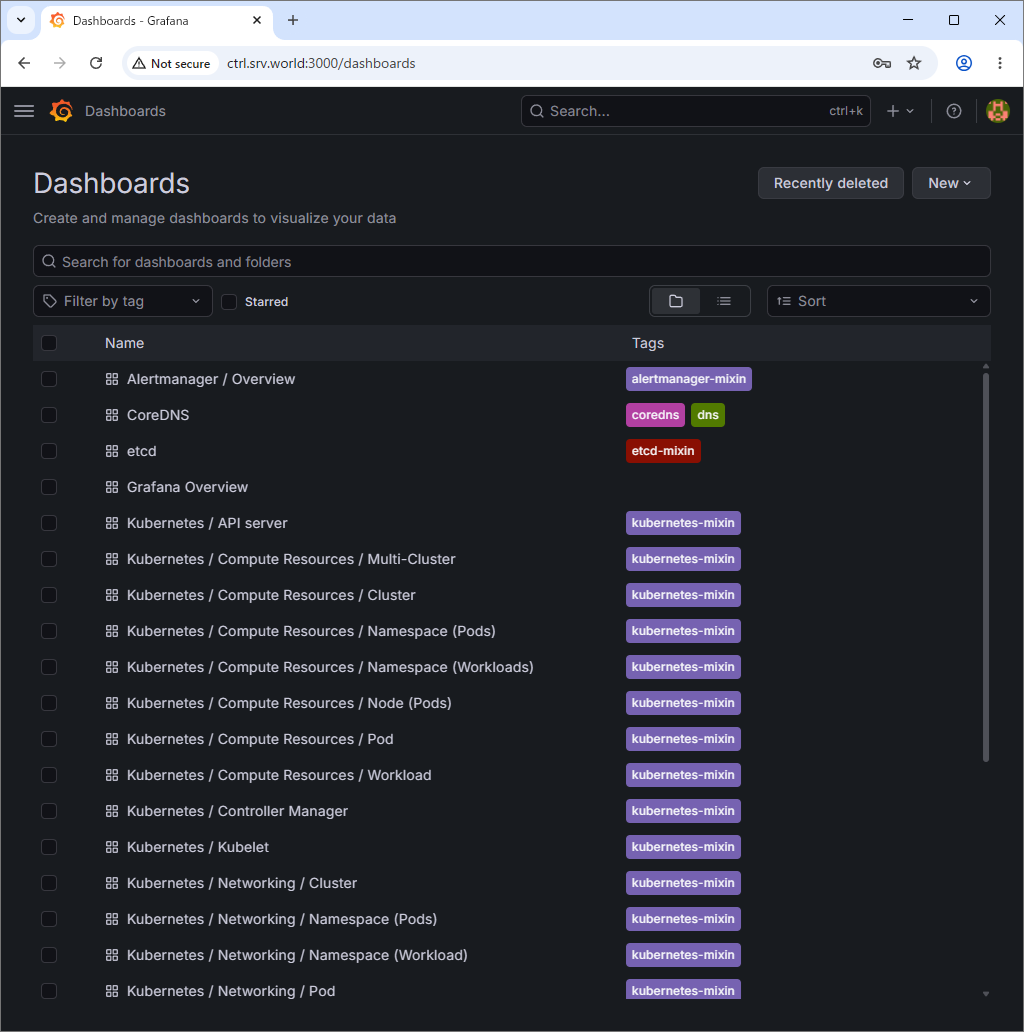This screenshot has width=1024, height=1032.
Task: Bookmark page using the star icon
Action: coord(914,63)
